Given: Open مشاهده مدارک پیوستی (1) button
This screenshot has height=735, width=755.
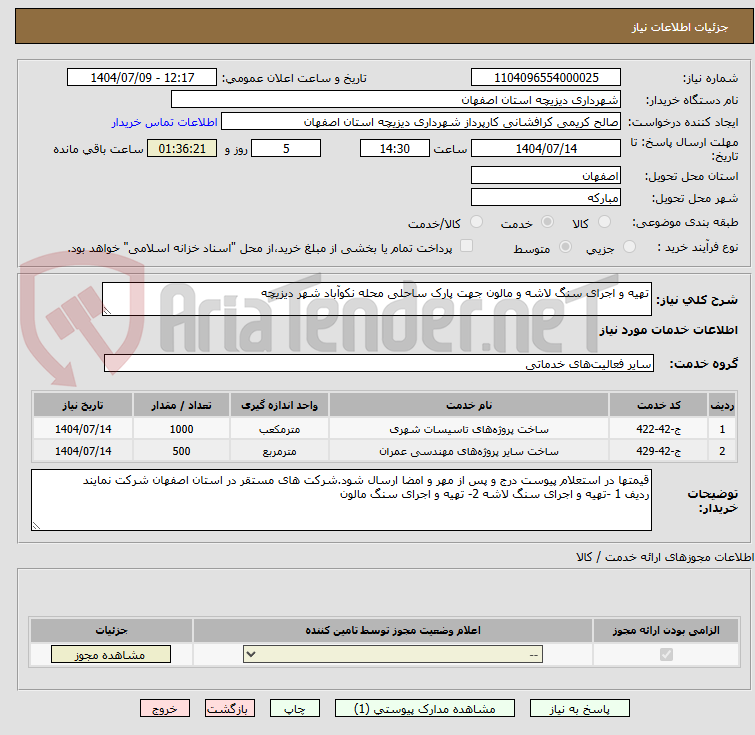Looking at the screenshot, I should click(425, 709).
